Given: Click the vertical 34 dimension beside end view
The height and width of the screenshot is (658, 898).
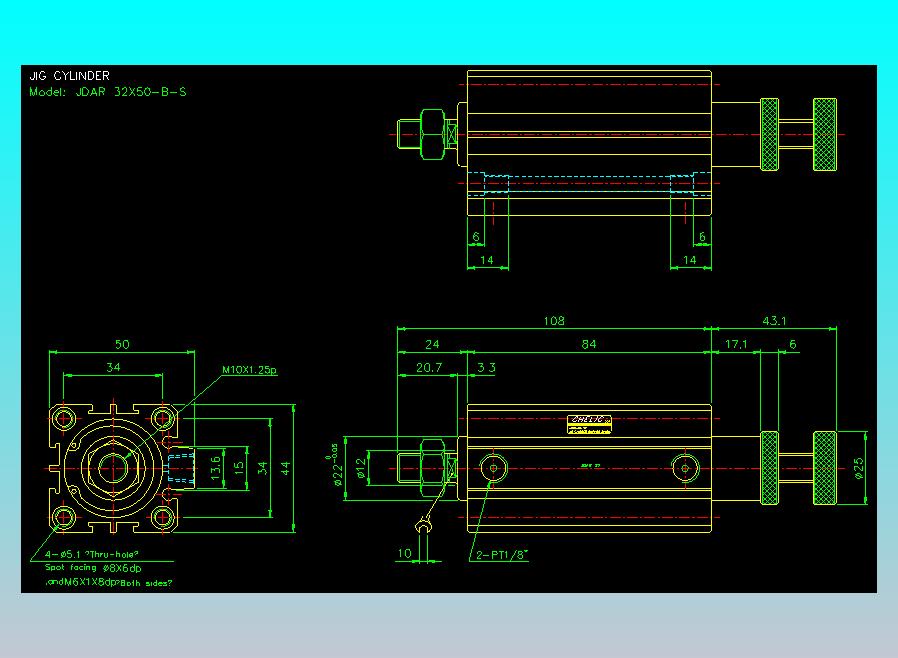Looking at the screenshot, I should [x=262, y=468].
